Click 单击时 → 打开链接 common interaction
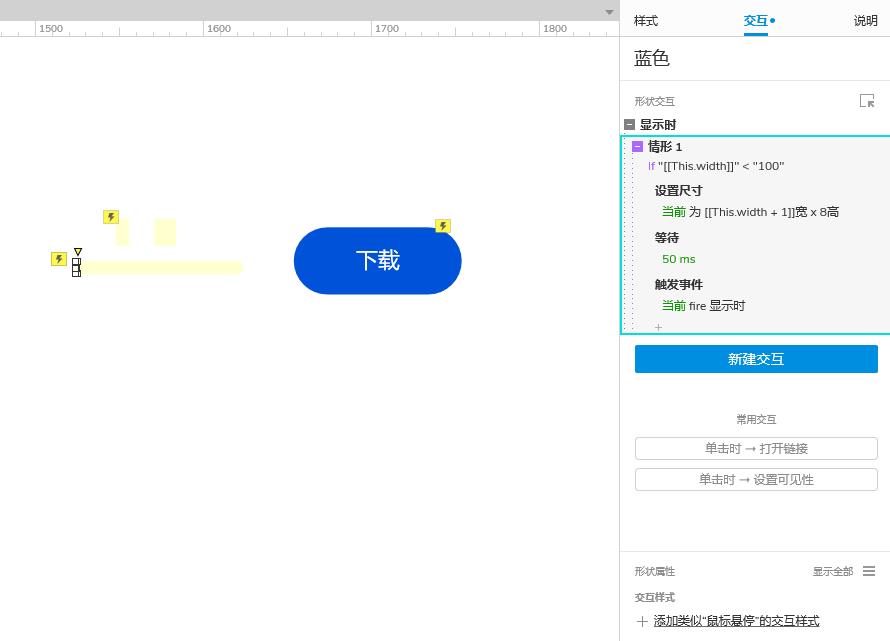Viewport: 890px width, 641px height. click(756, 449)
